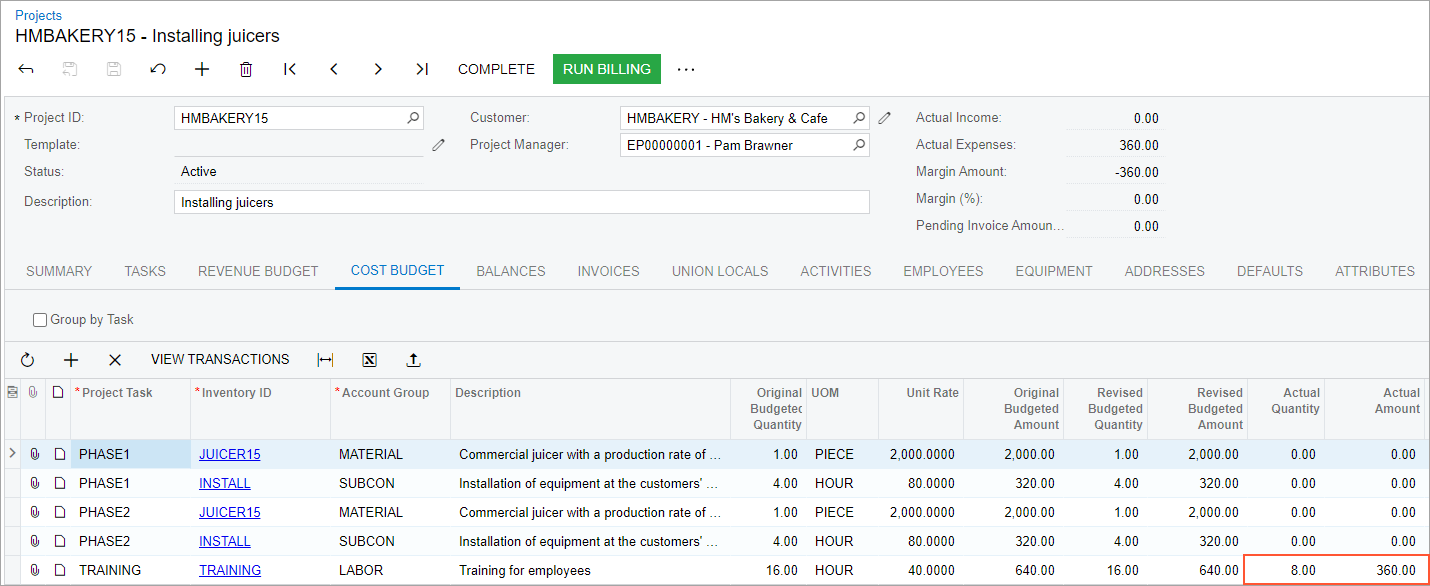Open the Invoices tab
Viewport: 1430px width, 586px height.
click(608, 271)
